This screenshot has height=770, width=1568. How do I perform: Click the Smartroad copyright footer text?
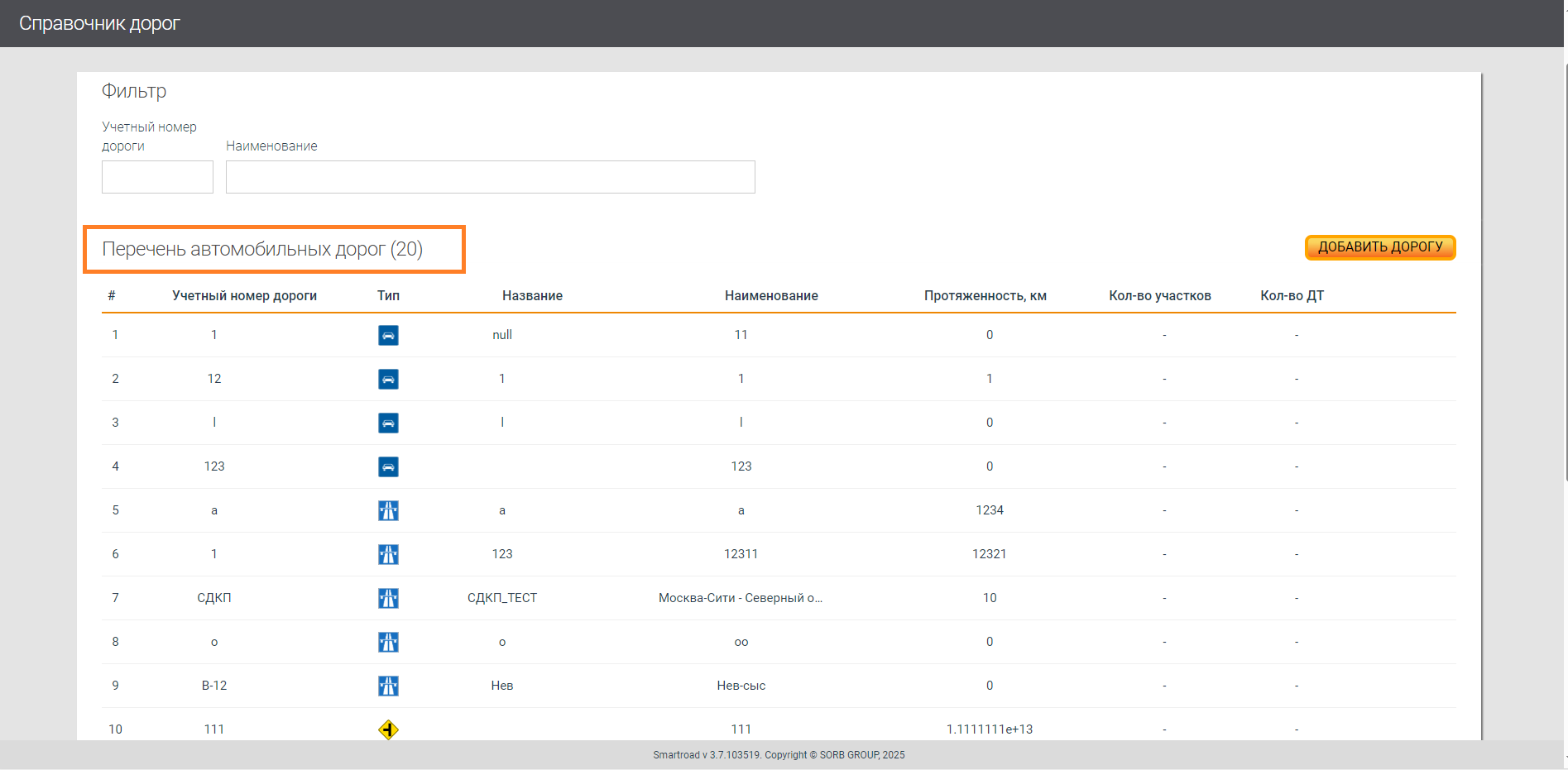pos(779,755)
